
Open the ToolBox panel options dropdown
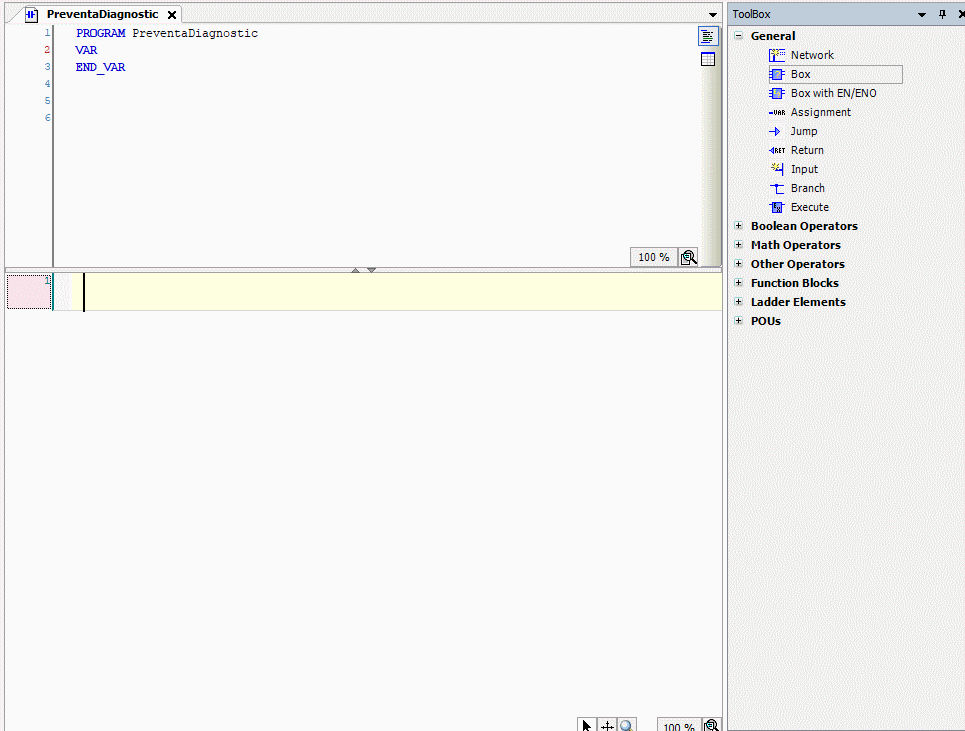[x=923, y=14]
